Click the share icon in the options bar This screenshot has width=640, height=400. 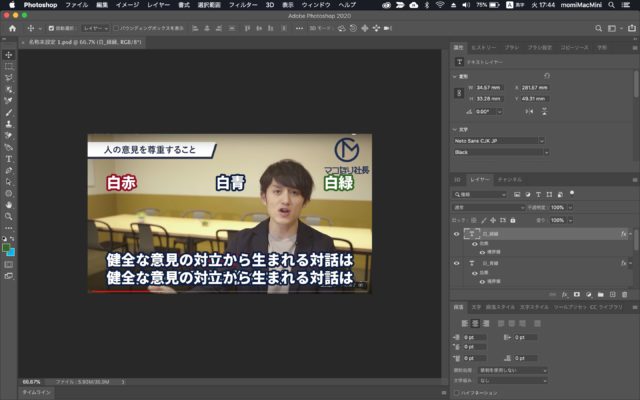point(632,28)
